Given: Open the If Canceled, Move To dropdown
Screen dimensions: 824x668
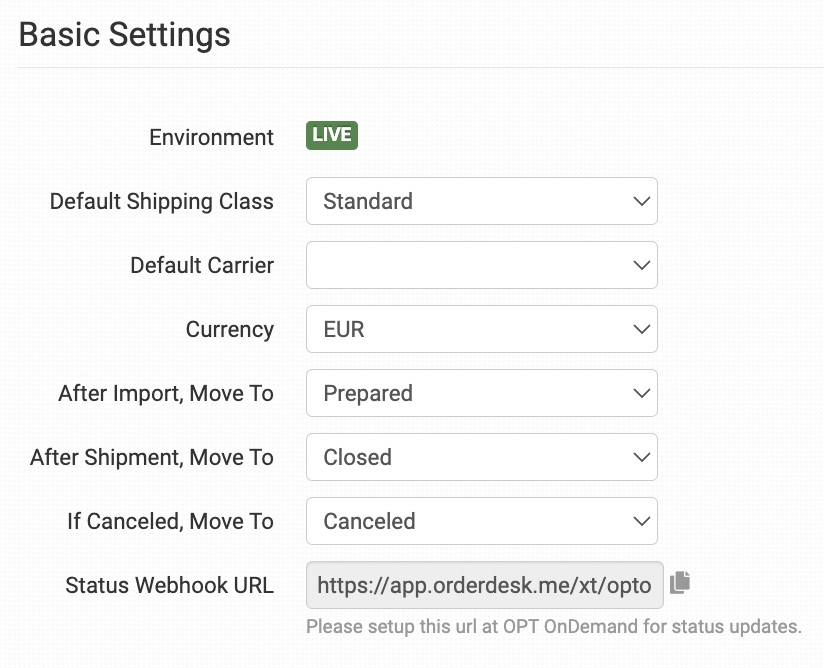Looking at the screenshot, I should [x=481, y=521].
